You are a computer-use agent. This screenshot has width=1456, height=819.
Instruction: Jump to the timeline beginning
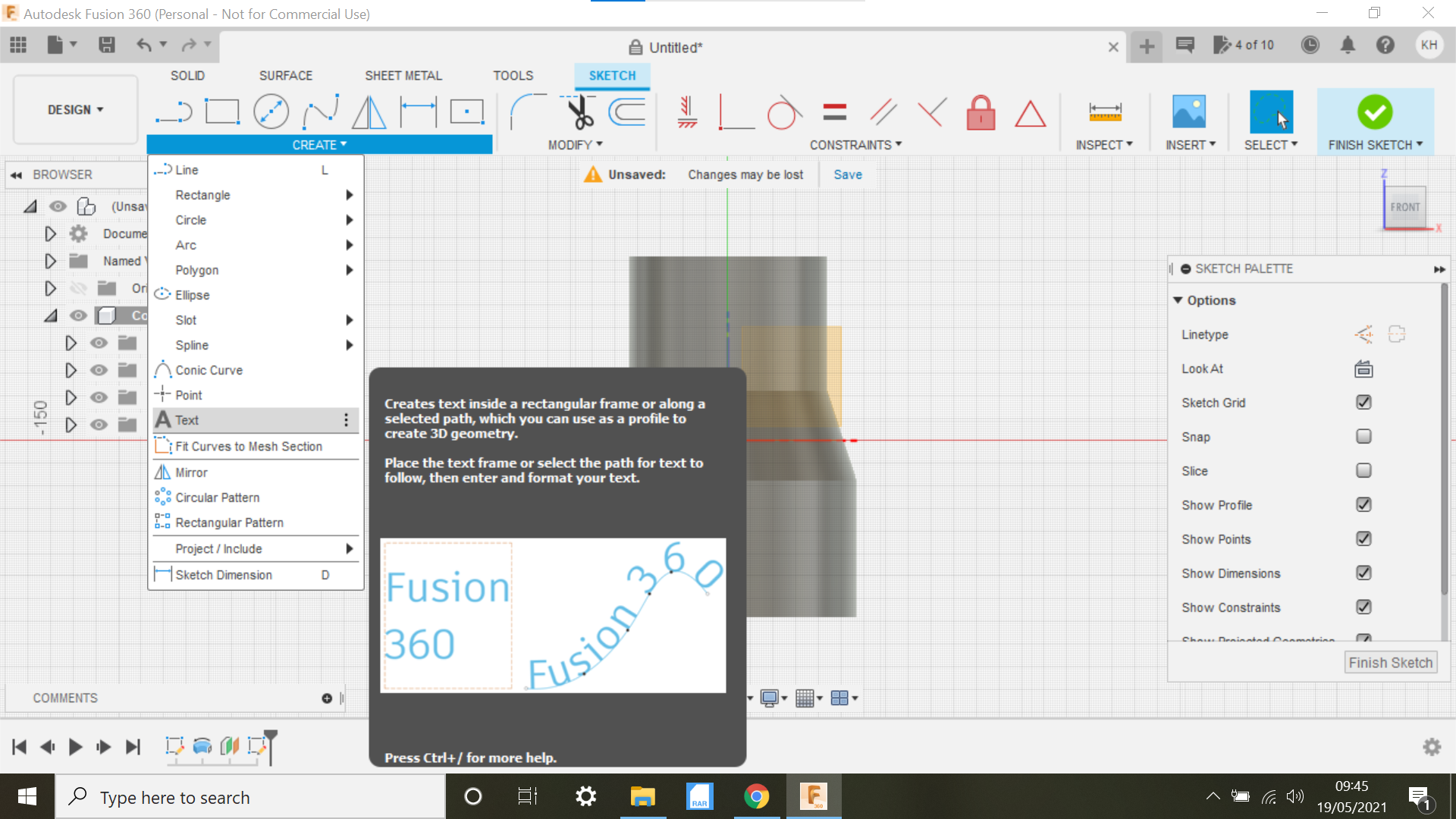coord(20,747)
